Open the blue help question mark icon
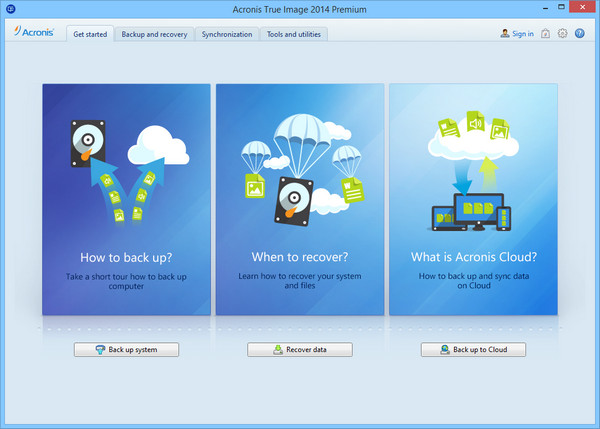Viewport: 600px width, 429px height. pos(579,34)
